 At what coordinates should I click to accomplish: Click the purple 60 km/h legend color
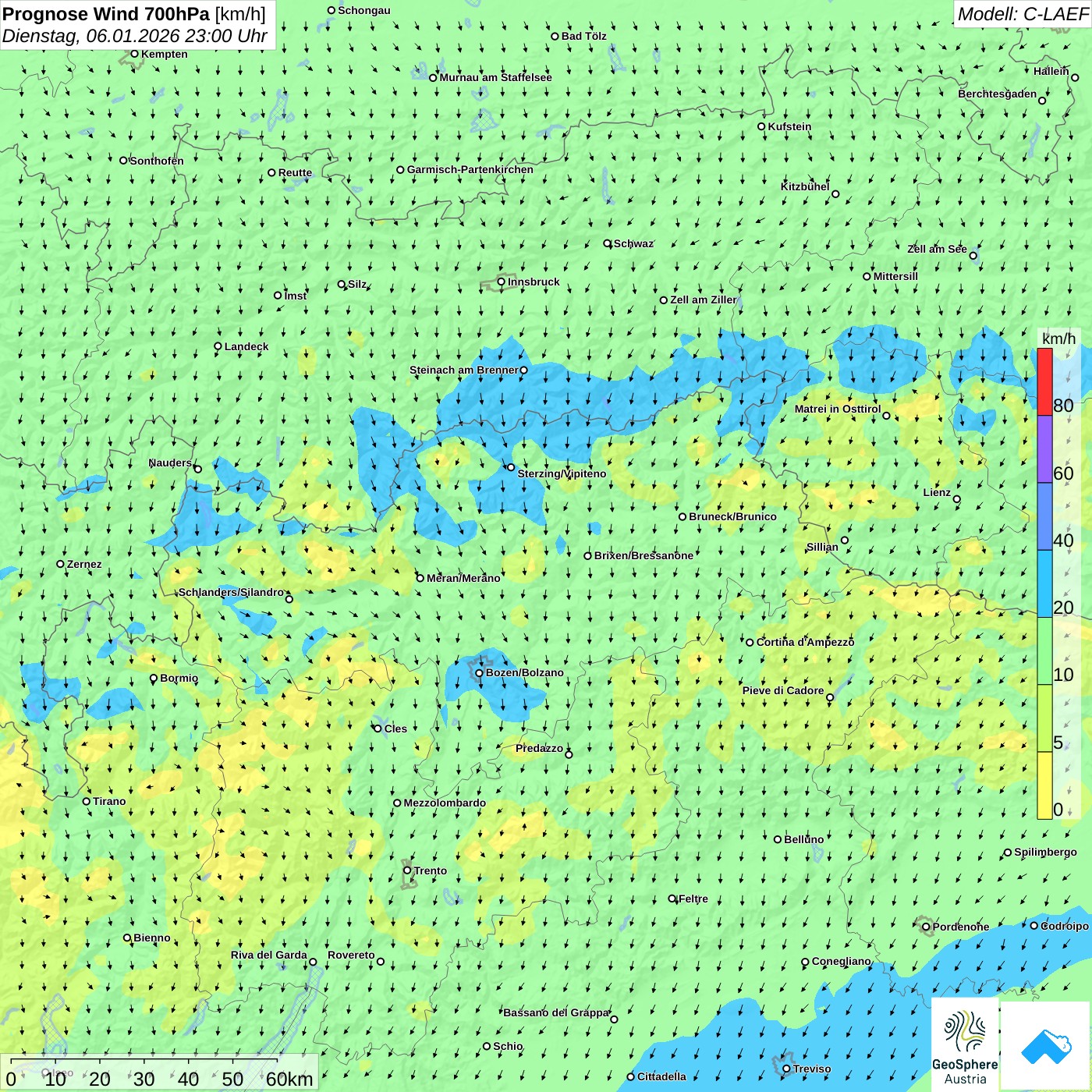tap(1044, 449)
